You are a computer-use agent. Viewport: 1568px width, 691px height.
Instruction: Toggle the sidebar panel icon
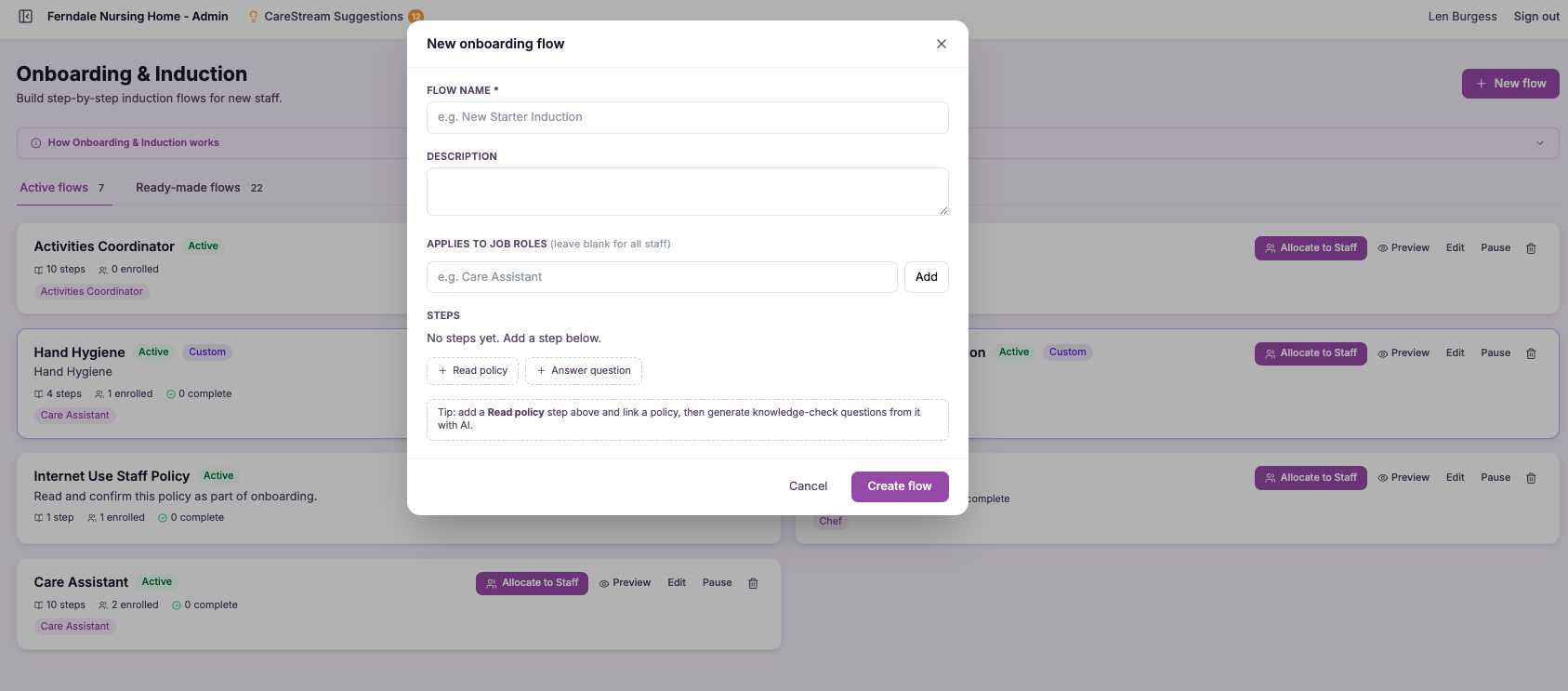(x=26, y=17)
